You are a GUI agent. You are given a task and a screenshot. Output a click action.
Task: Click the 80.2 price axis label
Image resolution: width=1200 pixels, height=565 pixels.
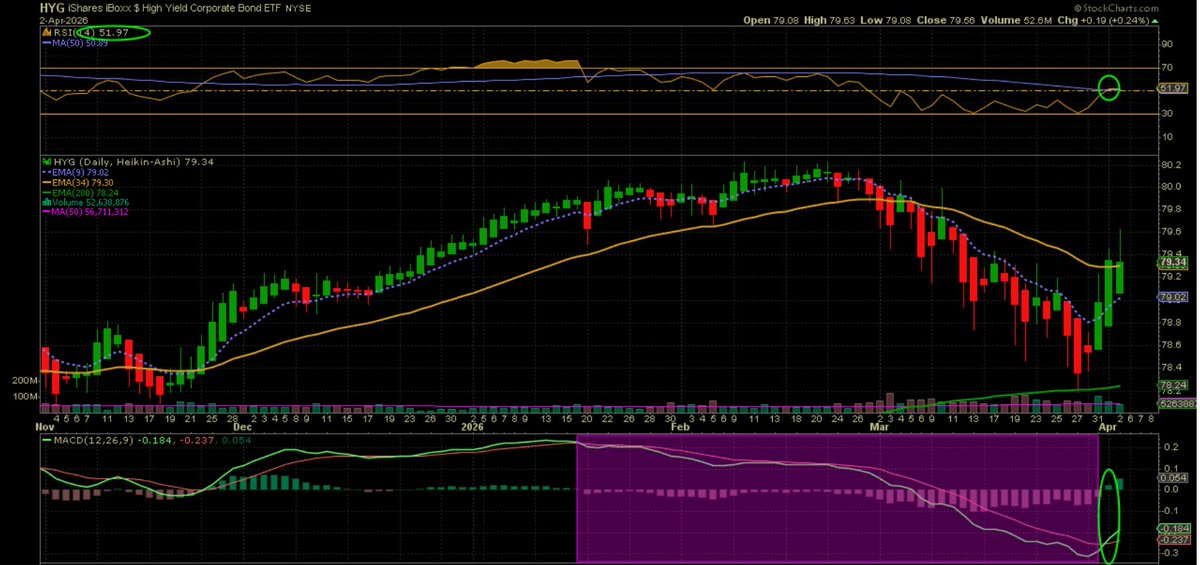1171,164
